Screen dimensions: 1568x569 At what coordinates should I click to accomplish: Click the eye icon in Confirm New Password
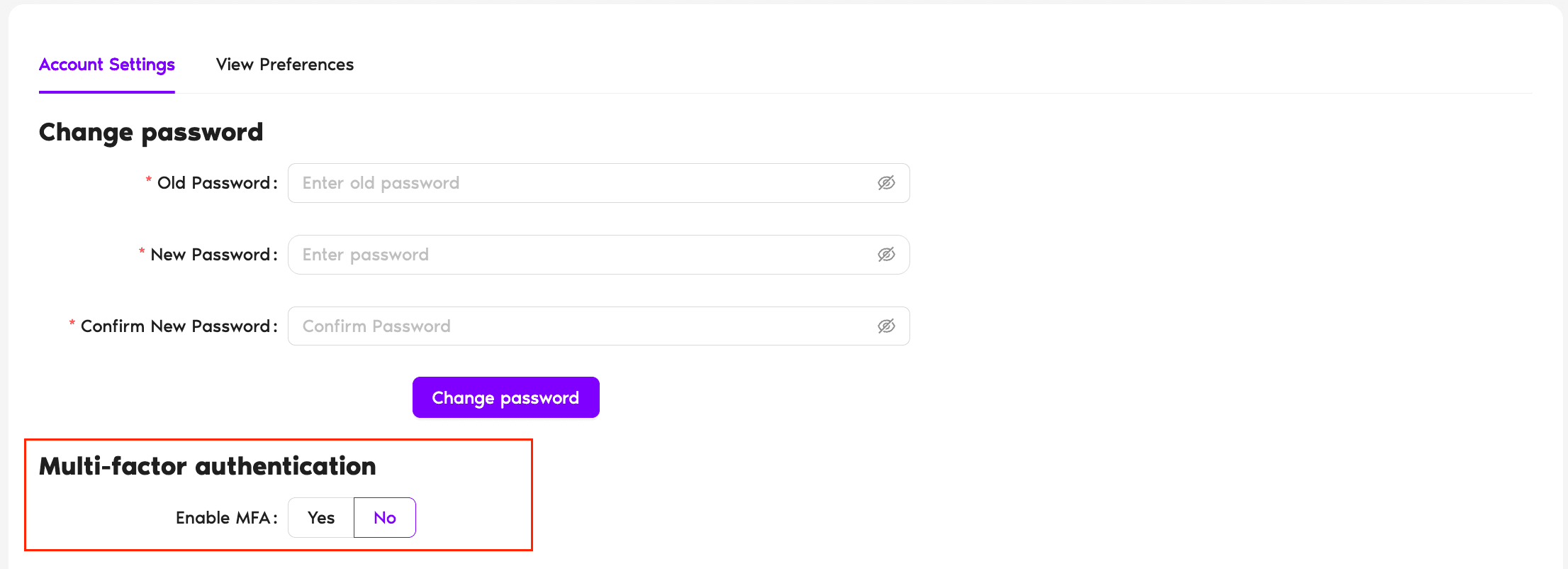[x=887, y=326]
